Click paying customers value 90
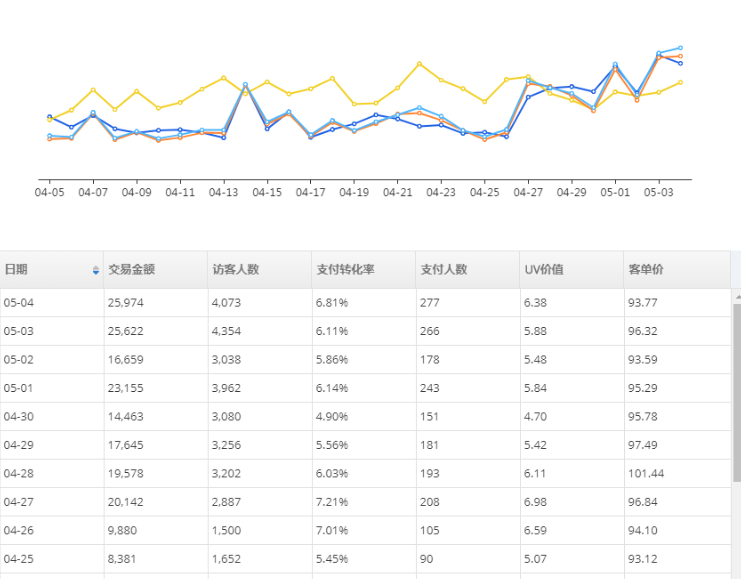741x579 pixels. (x=426, y=559)
